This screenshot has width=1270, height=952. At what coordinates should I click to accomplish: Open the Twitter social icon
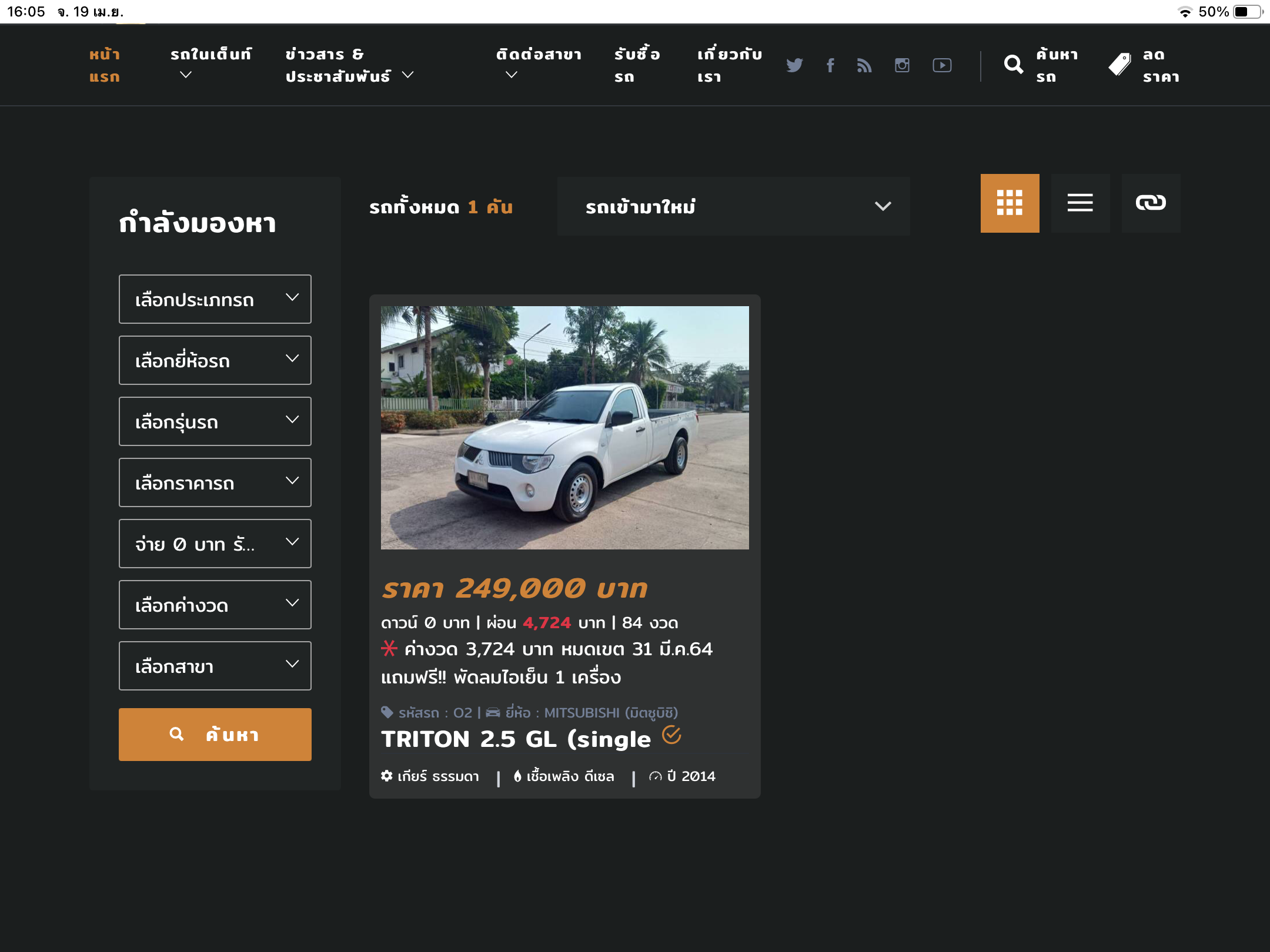click(794, 65)
